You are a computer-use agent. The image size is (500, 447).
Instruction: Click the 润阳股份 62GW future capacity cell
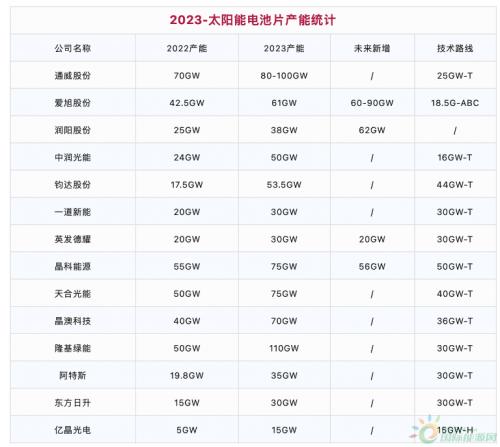click(372, 130)
